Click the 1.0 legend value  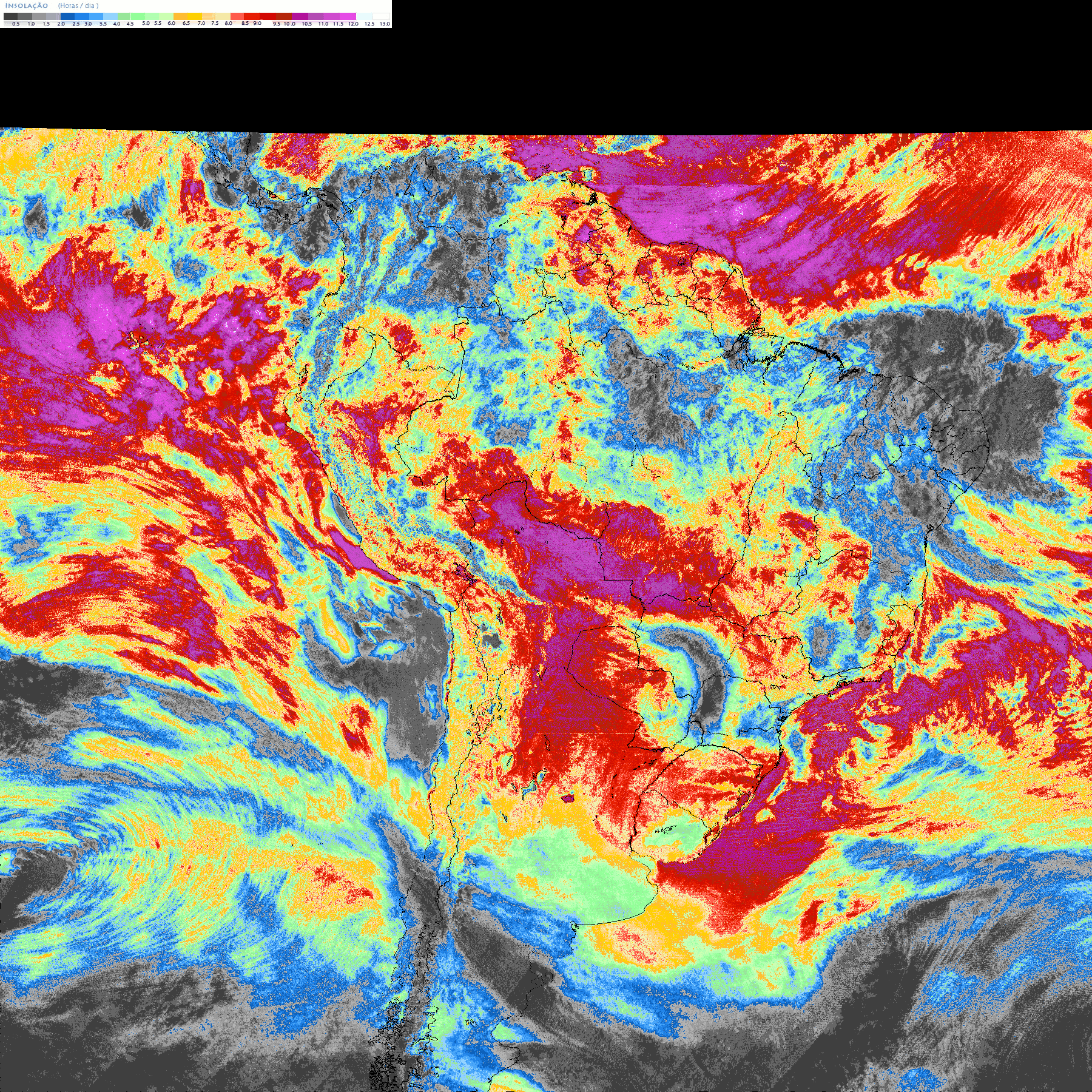[x=31, y=24]
